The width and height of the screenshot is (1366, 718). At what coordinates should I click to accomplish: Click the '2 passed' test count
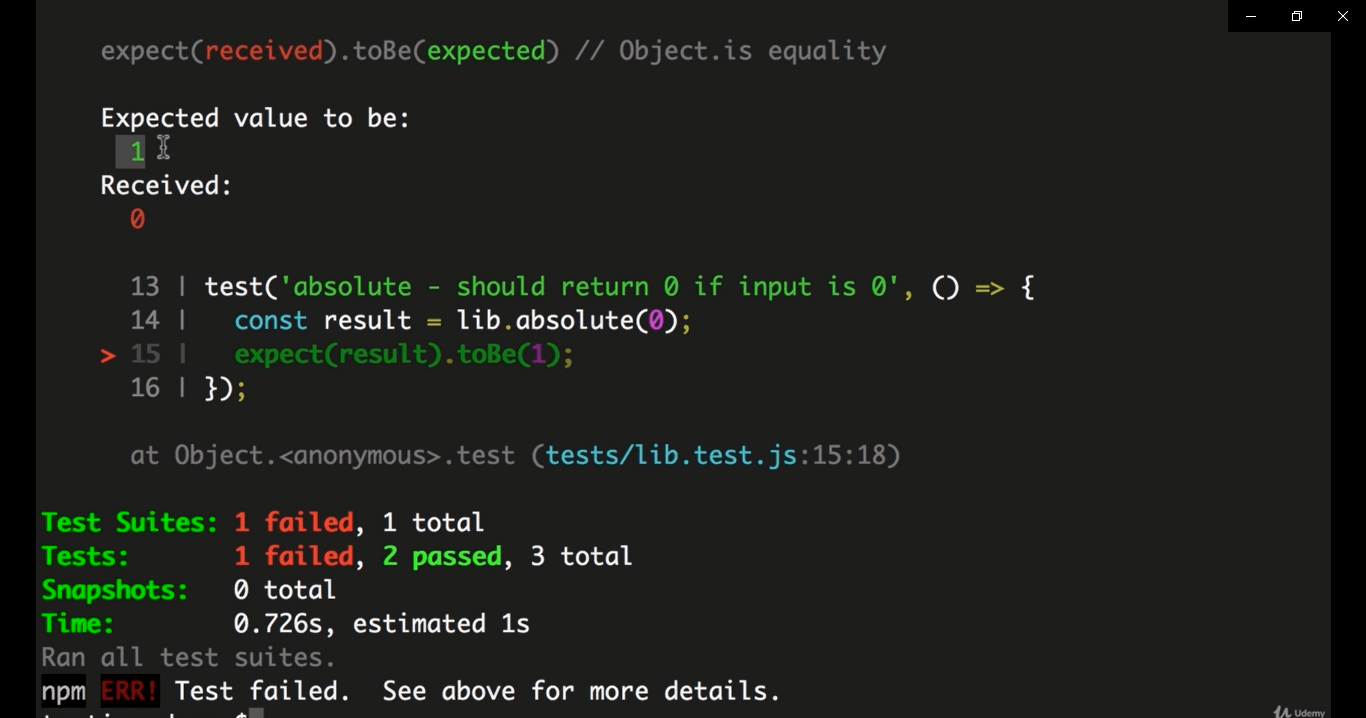click(442, 556)
